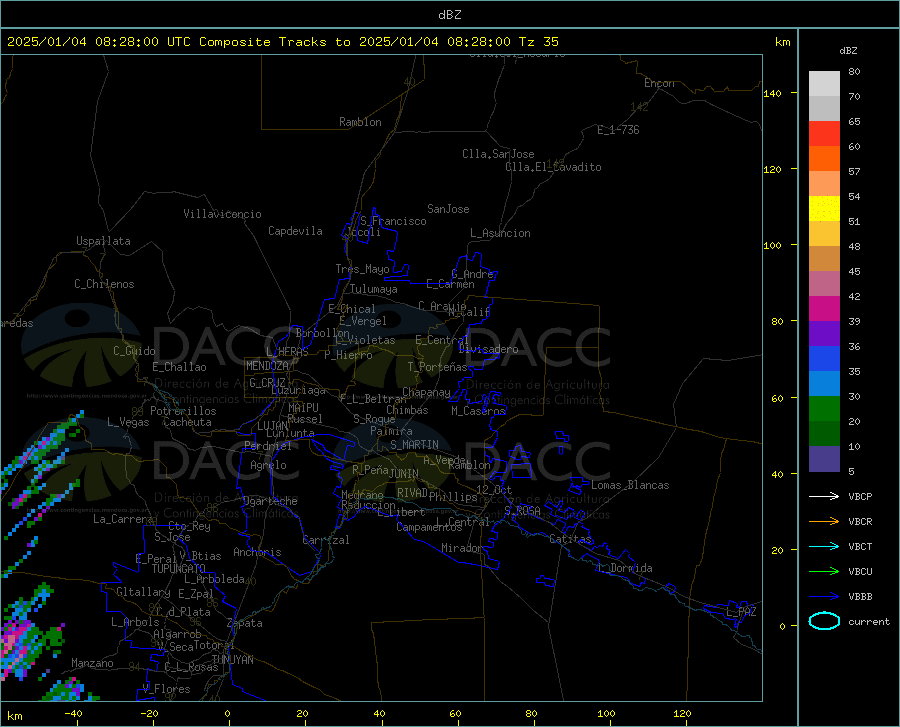Select the bright yellow swatch between 54 and 51

pos(824,209)
